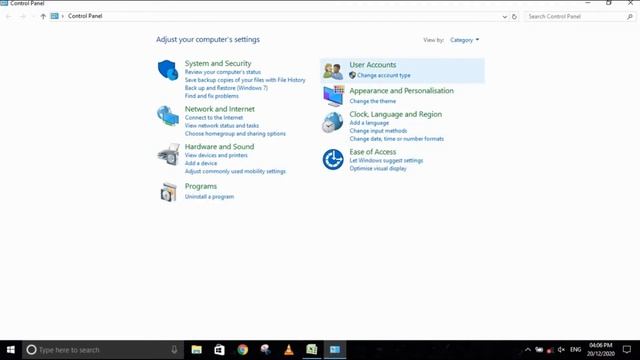
Task: Click View network status and tasks
Action: pyautogui.click(x=222, y=126)
